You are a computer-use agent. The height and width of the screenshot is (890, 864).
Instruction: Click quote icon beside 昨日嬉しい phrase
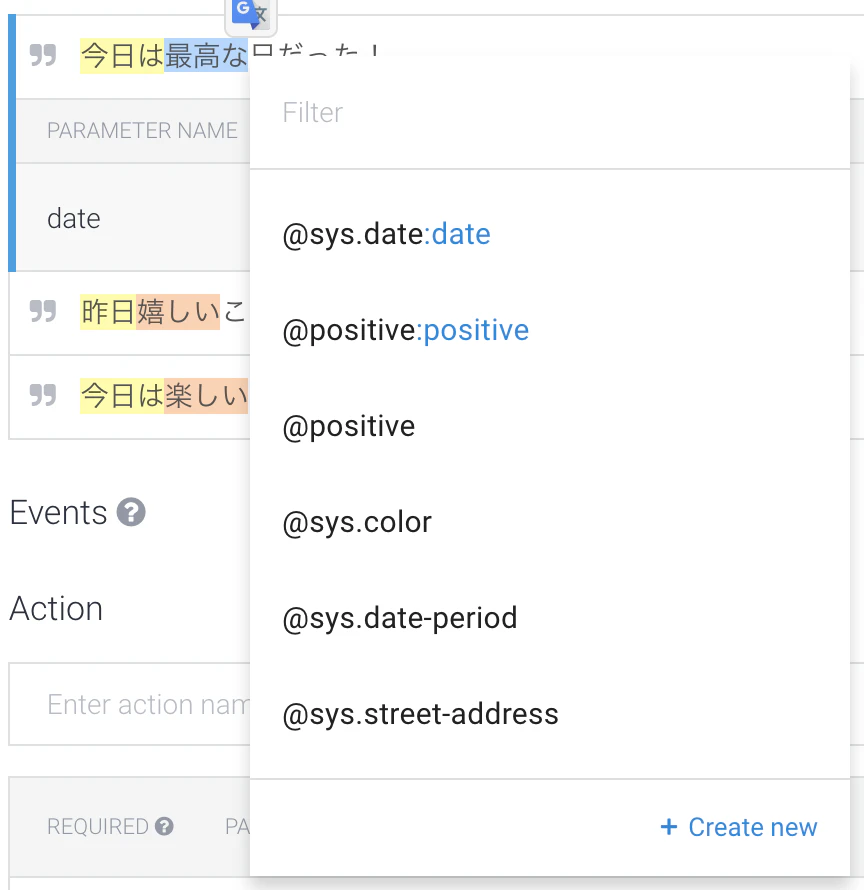tap(43, 311)
